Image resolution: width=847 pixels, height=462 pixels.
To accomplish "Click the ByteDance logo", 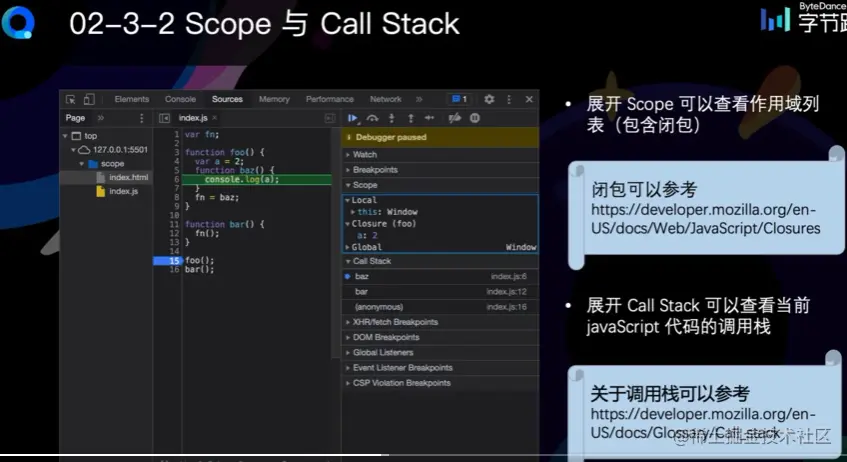I will click(804, 17).
